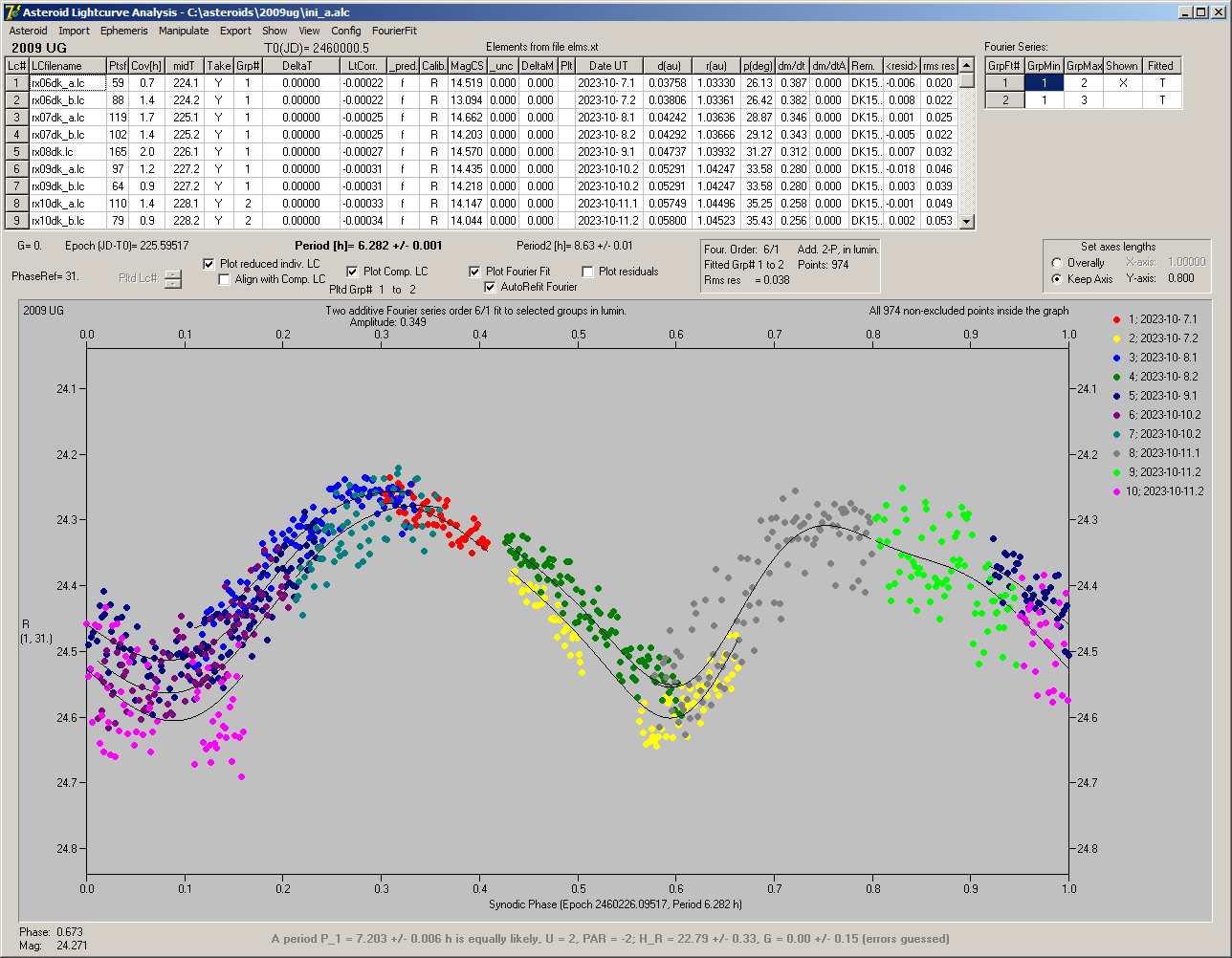
Task: Click the Y-axis value 0.800 field
Action: (x=1181, y=279)
